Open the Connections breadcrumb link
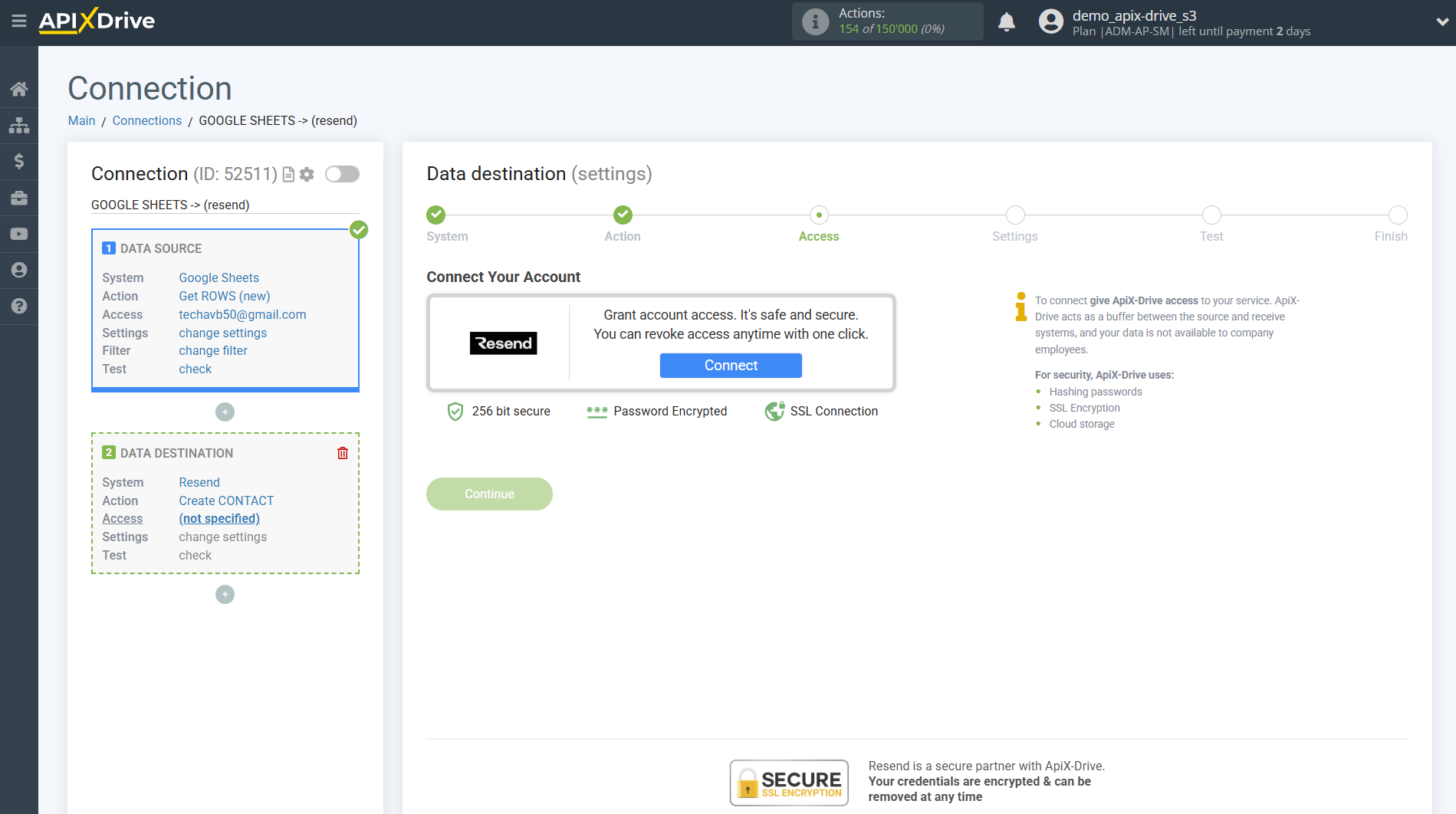Image resolution: width=1456 pixels, height=814 pixels. pyautogui.click(x=146, y=120)
